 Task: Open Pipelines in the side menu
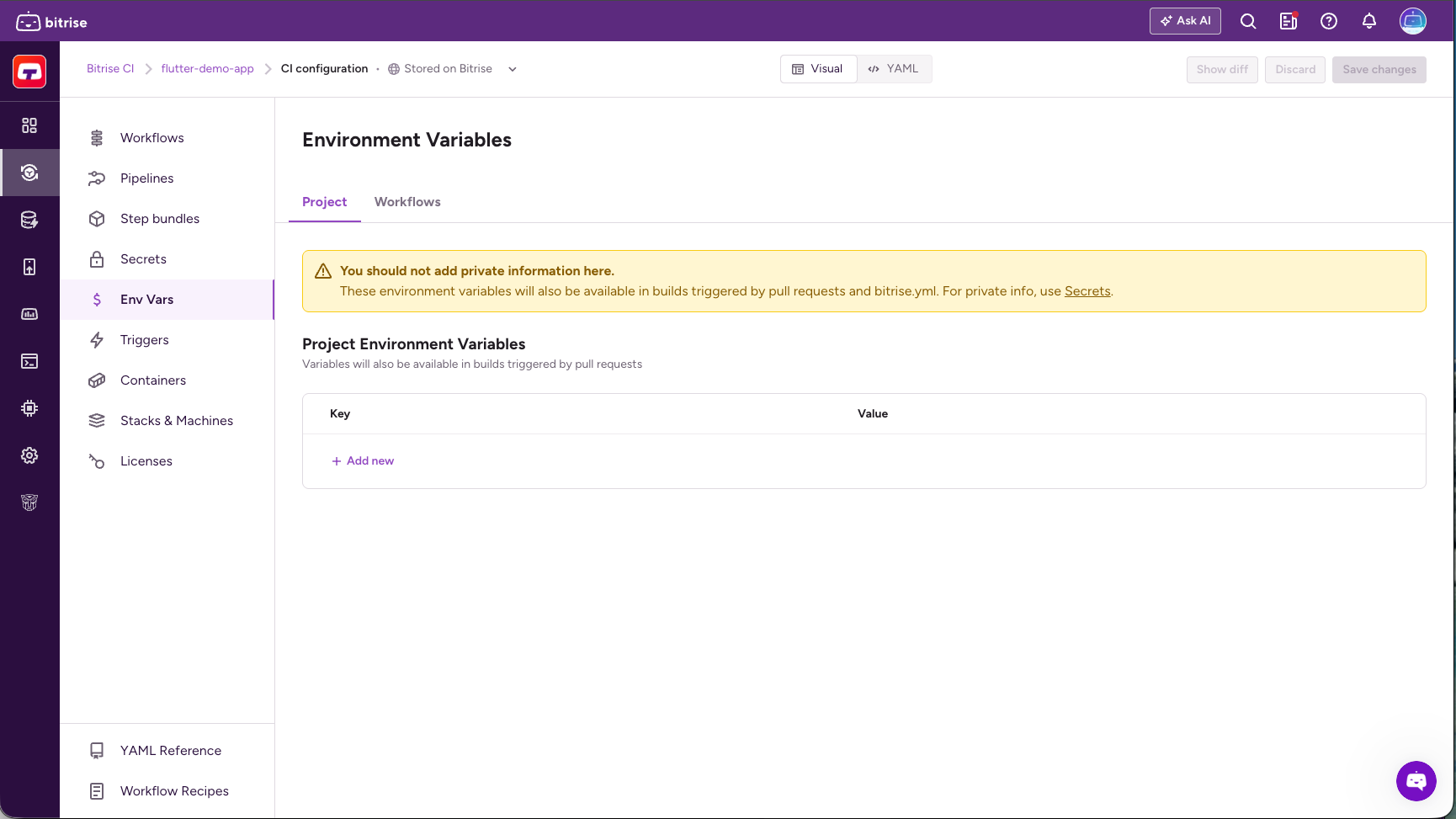pos(167,178)
